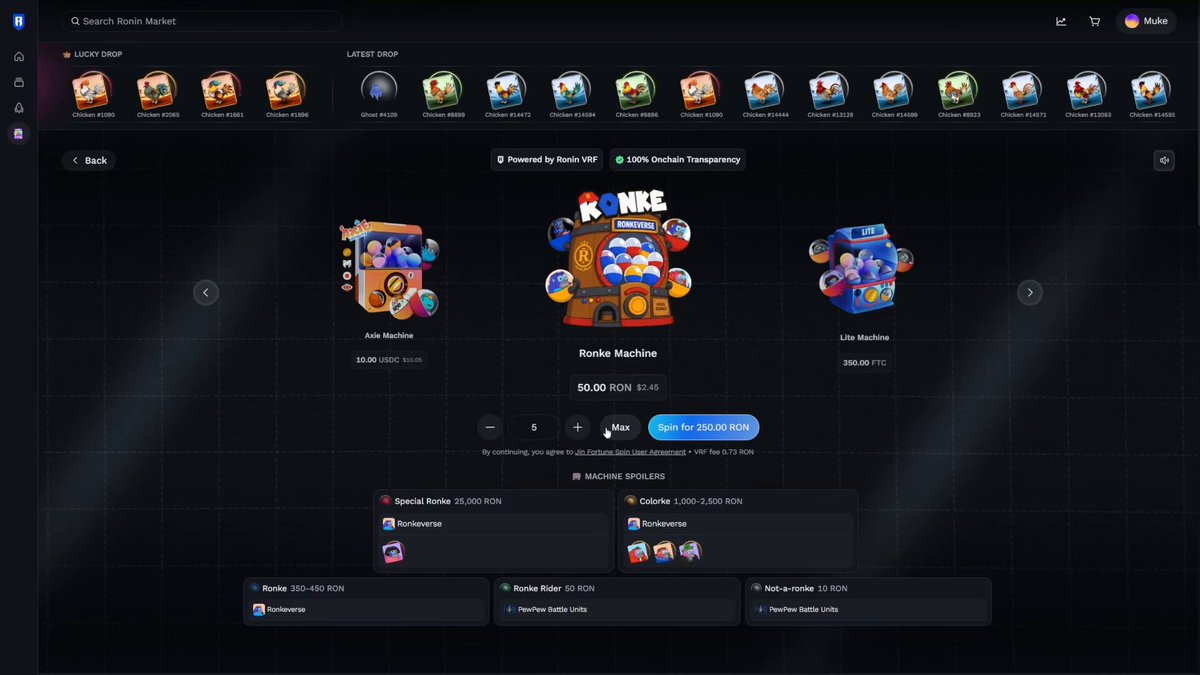Open the shopping cart
1200x675 pixels.
[x=1095, y=21]
